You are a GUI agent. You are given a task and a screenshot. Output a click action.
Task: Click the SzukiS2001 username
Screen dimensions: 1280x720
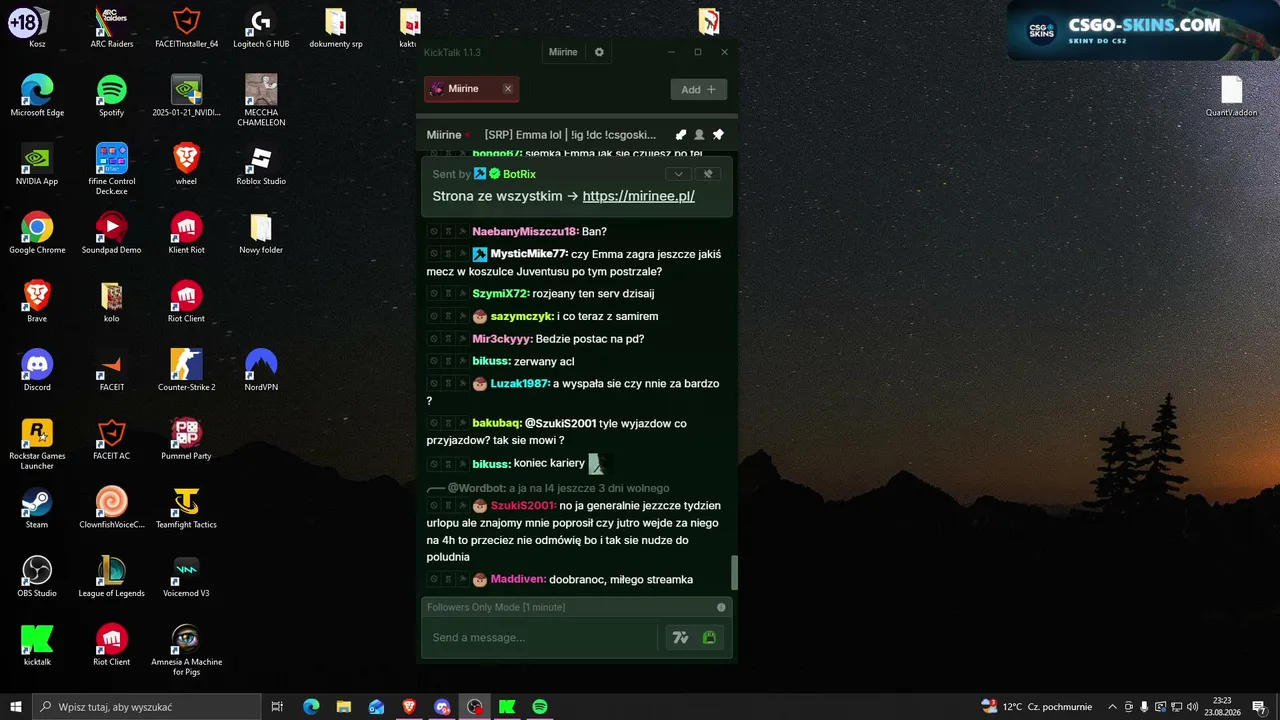click(x=524, y=506)
